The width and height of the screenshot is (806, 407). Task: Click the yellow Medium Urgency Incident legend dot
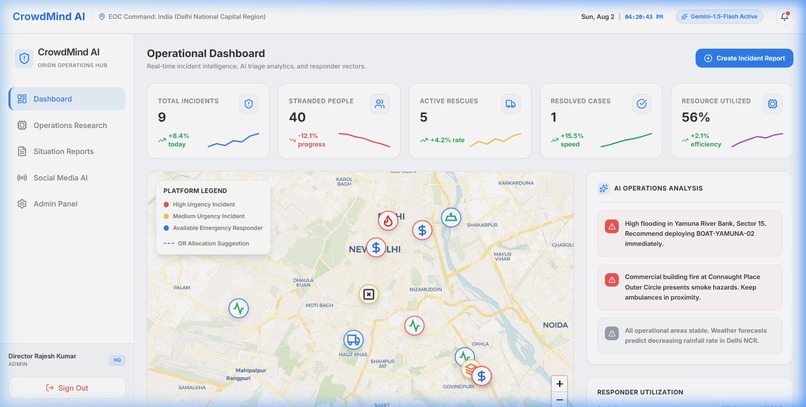coord(166,216)
